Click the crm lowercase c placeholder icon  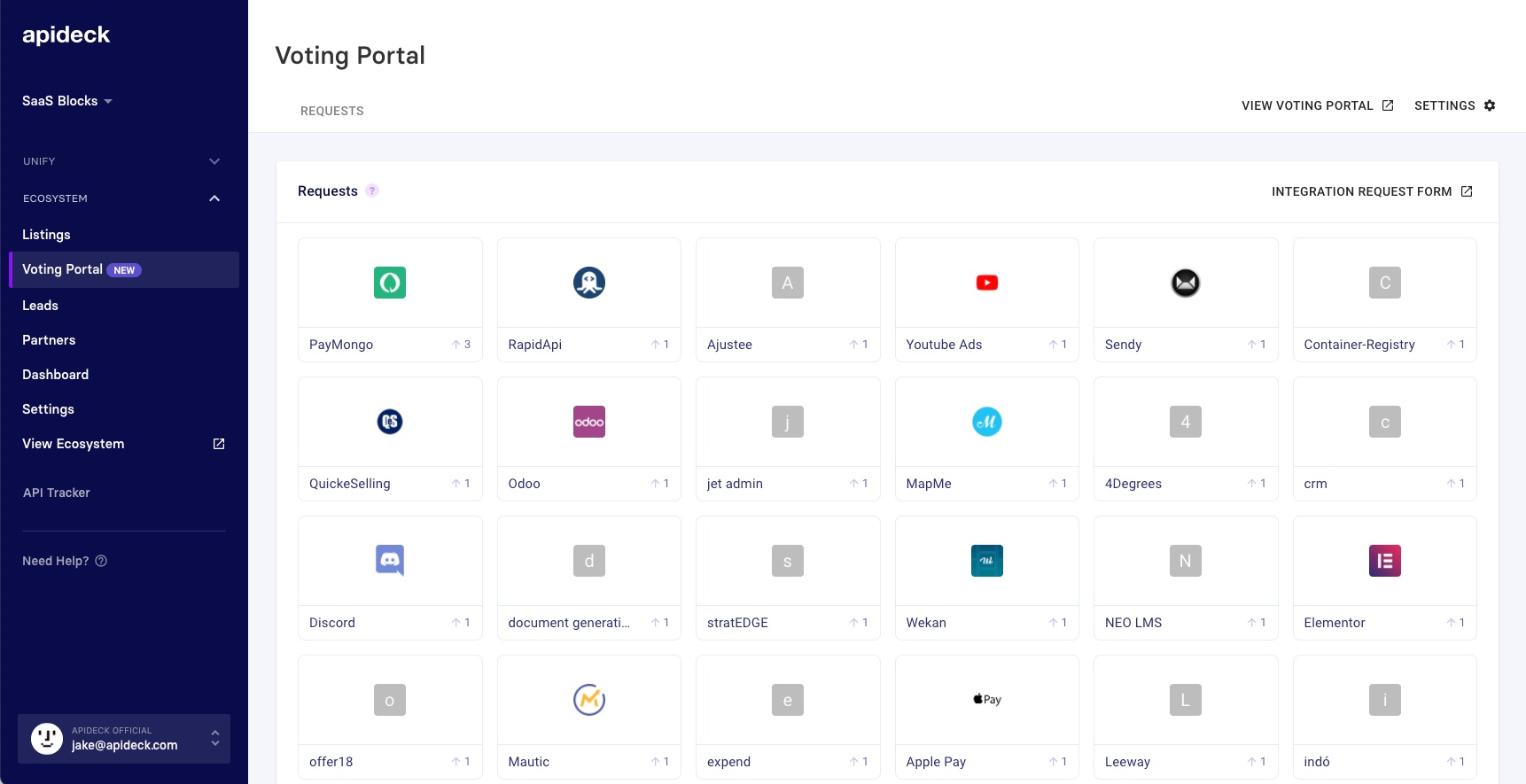(1385, 422)
